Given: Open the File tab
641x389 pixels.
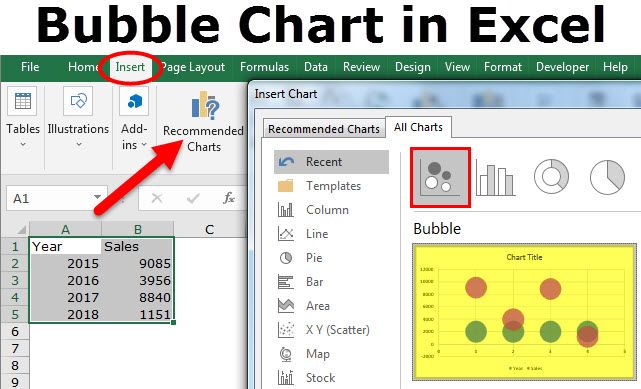Looking at the screenshot, I should click(30, 67).
